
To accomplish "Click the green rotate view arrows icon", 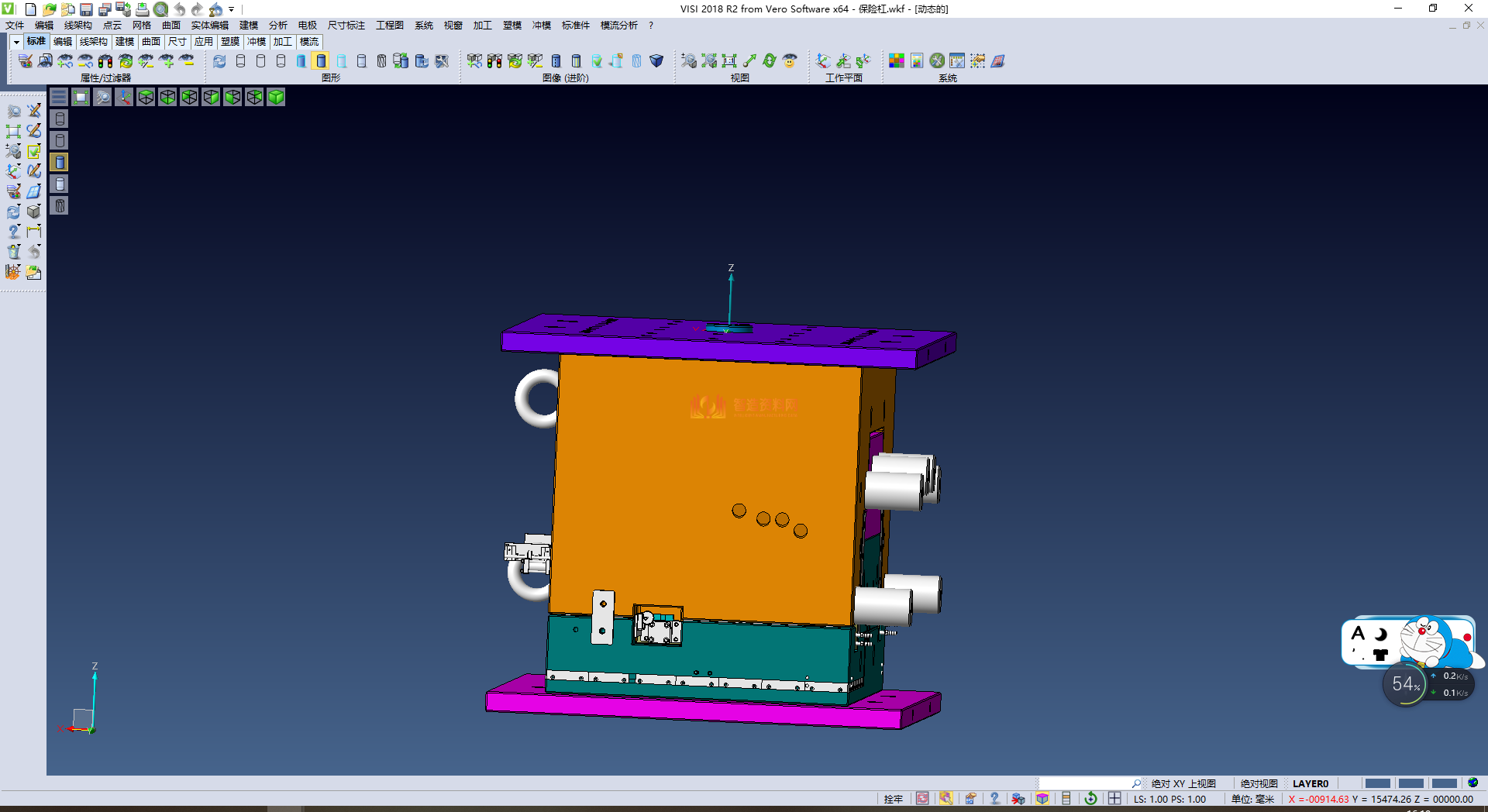I will 769,61.
